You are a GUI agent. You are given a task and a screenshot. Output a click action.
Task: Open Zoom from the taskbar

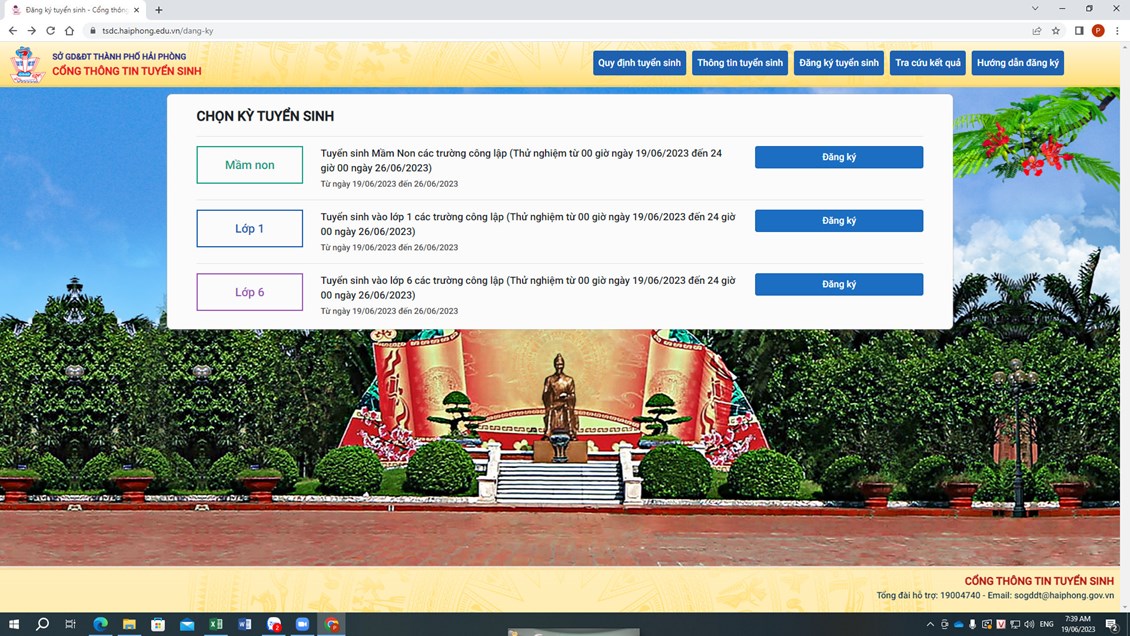302,624
